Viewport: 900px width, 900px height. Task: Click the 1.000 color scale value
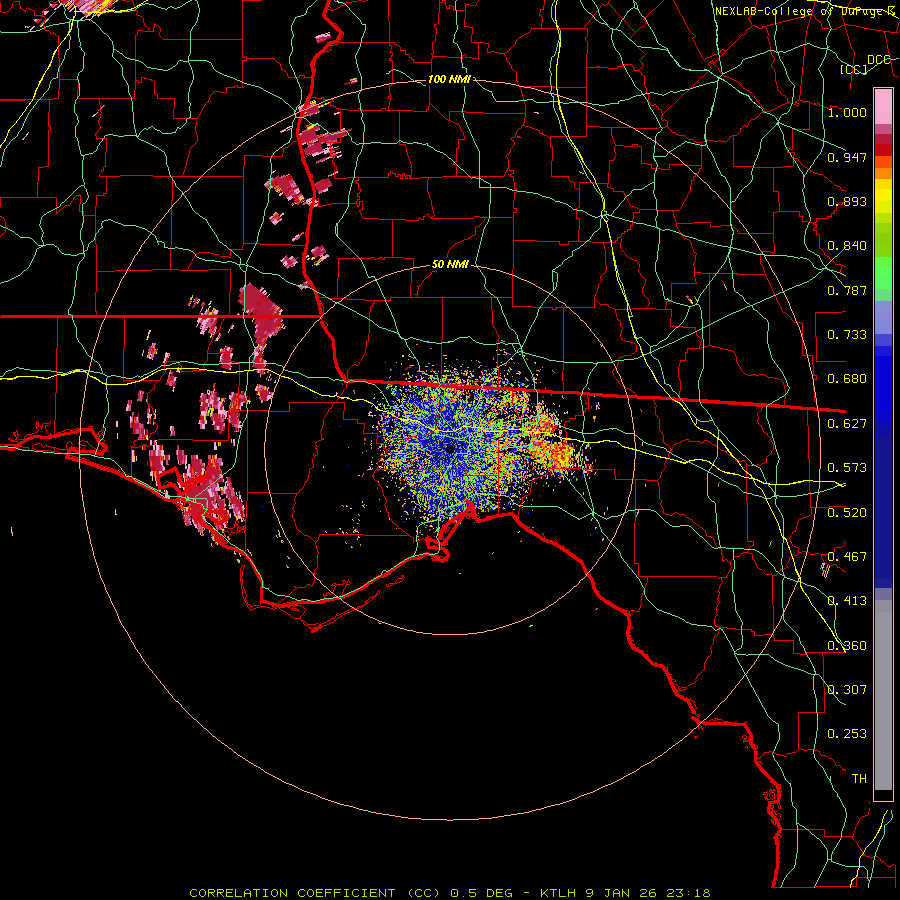(847, 112)
